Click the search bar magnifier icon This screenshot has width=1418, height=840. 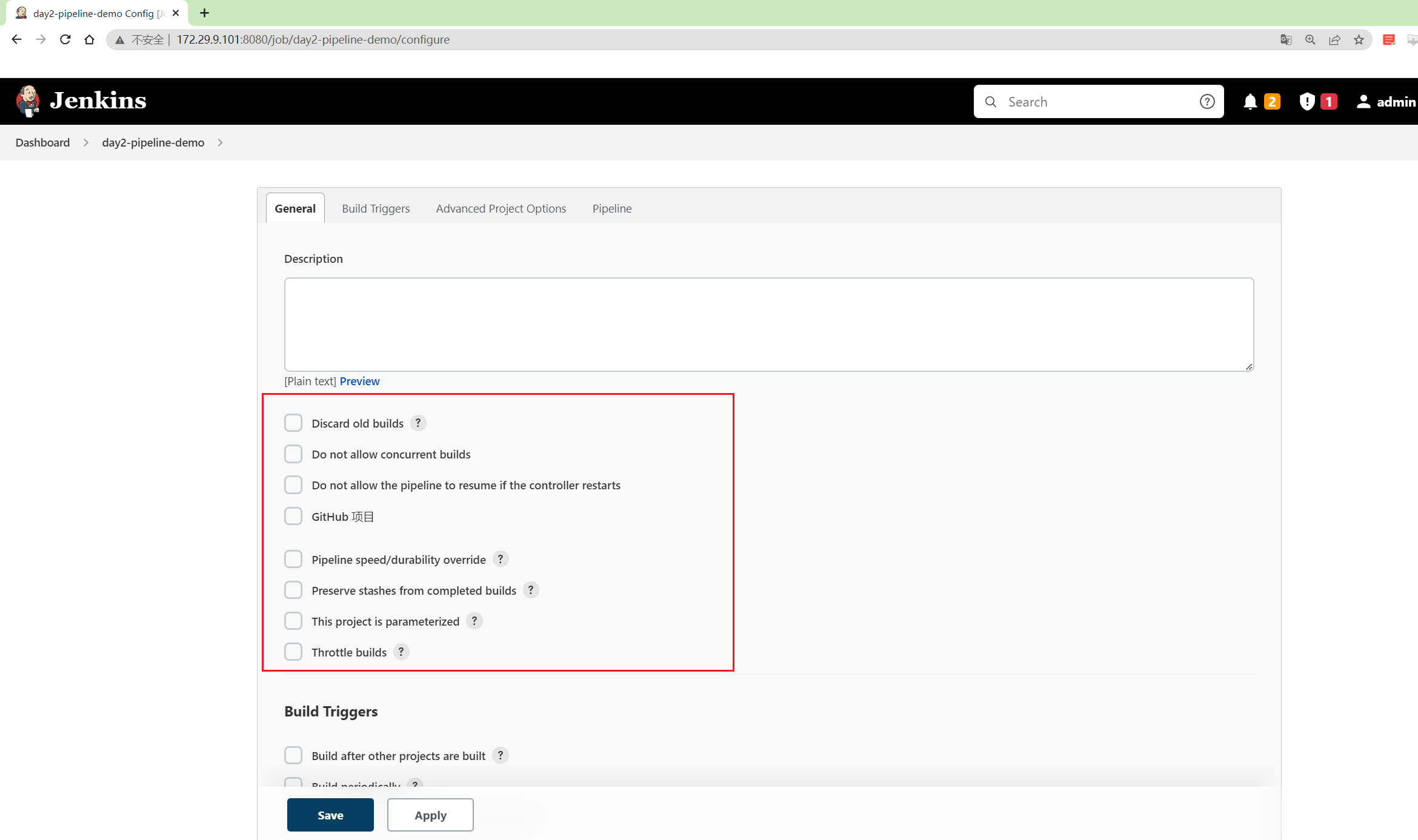pyautogui.click(x=990, y=101)
